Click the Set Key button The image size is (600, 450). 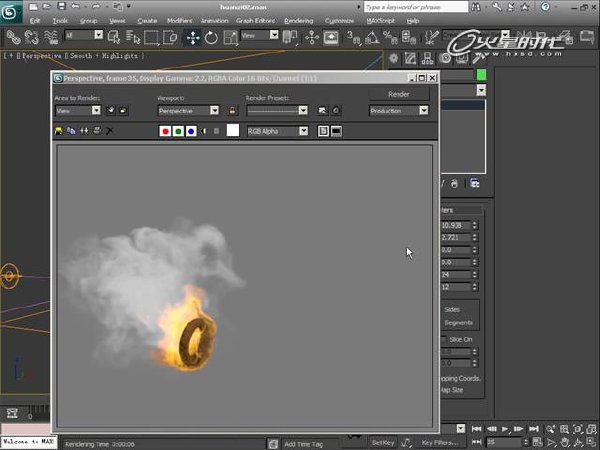pyautogui.click(x=383, y=443)
